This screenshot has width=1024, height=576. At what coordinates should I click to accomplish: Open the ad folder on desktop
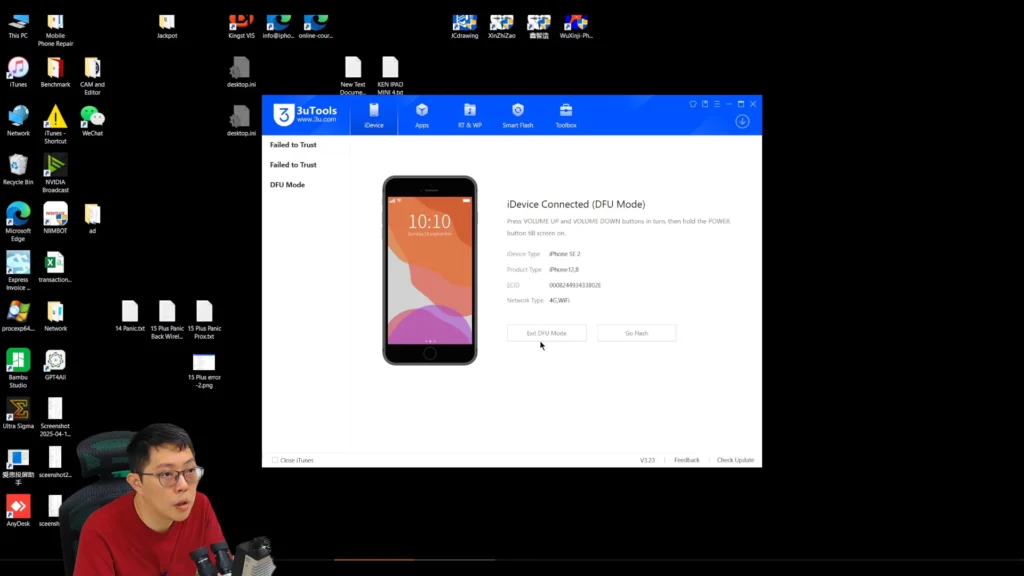click(x=92, y=219)
